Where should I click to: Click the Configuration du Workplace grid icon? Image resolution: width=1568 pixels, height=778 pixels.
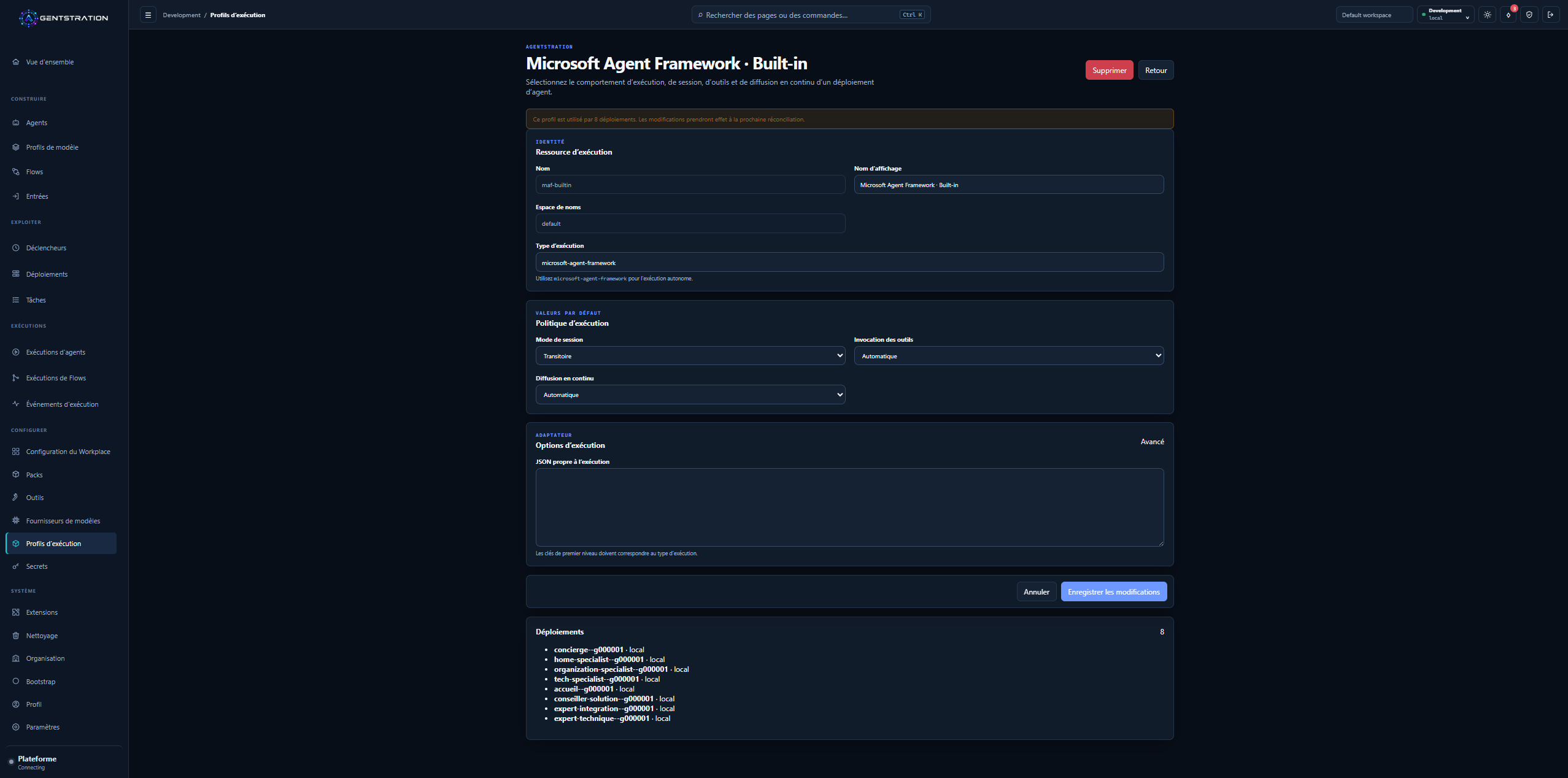pyautogui.click(x=16, y=452)
